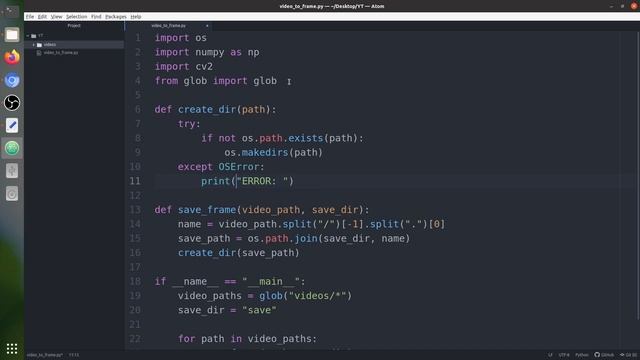The image size is (640, 360).
Task: Click the videos folder icon in tree
Action: (x=39, y=44)
